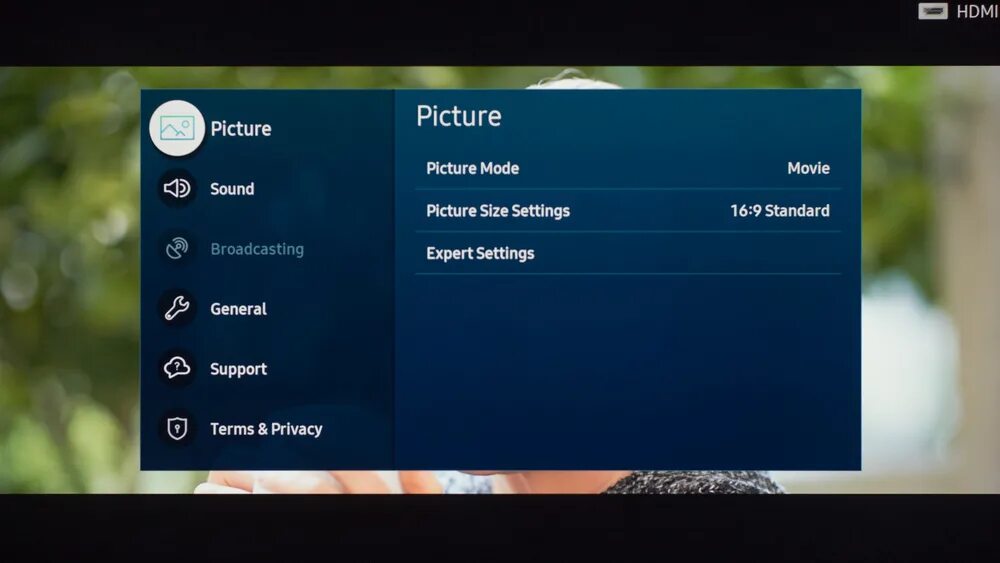Choose the Picture menu label
This screenshot has height=563, width=1000.
click(x=241, y=129)
